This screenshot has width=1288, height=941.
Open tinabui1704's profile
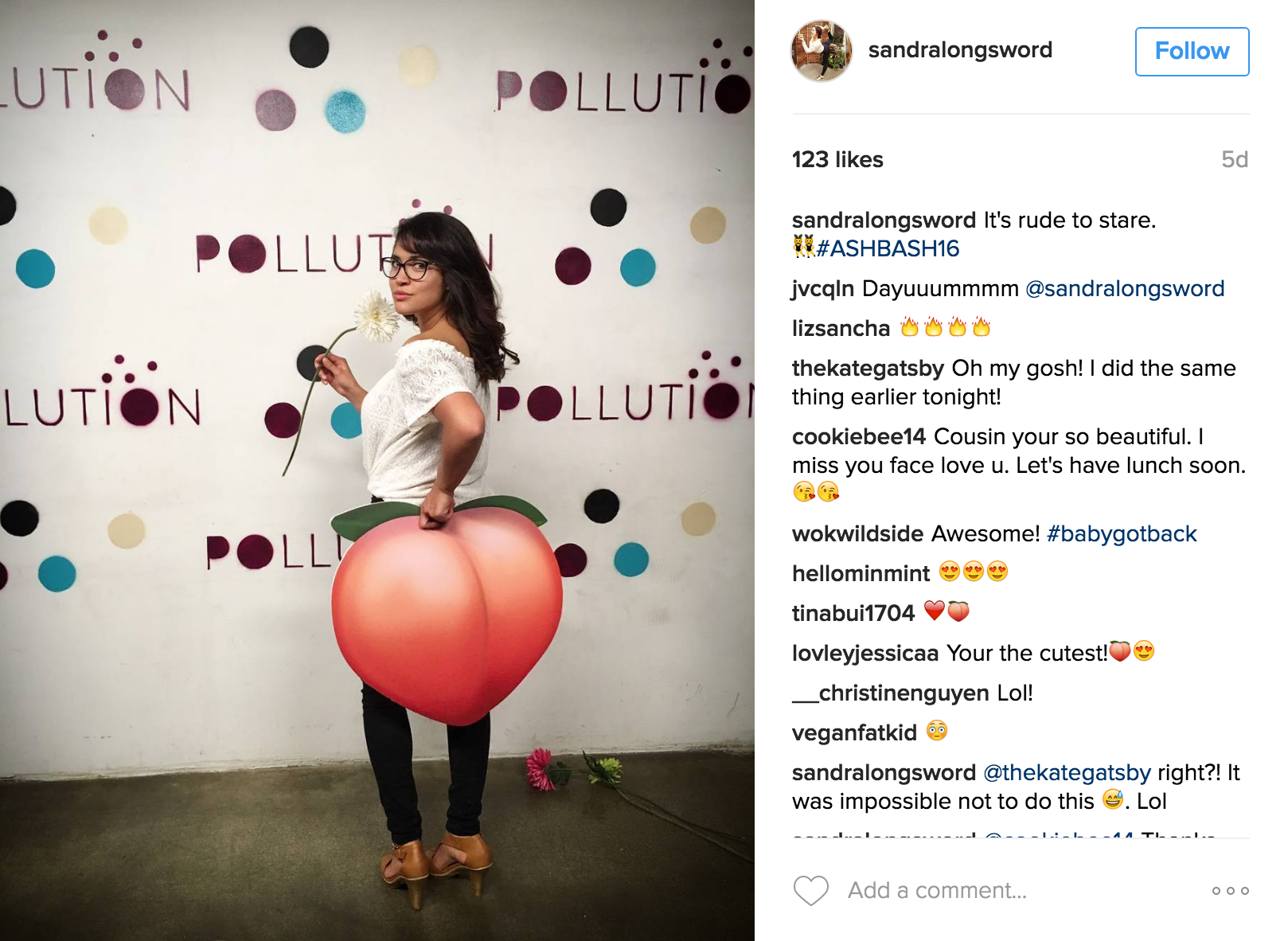pyautogui.click(x=853, y=613)
